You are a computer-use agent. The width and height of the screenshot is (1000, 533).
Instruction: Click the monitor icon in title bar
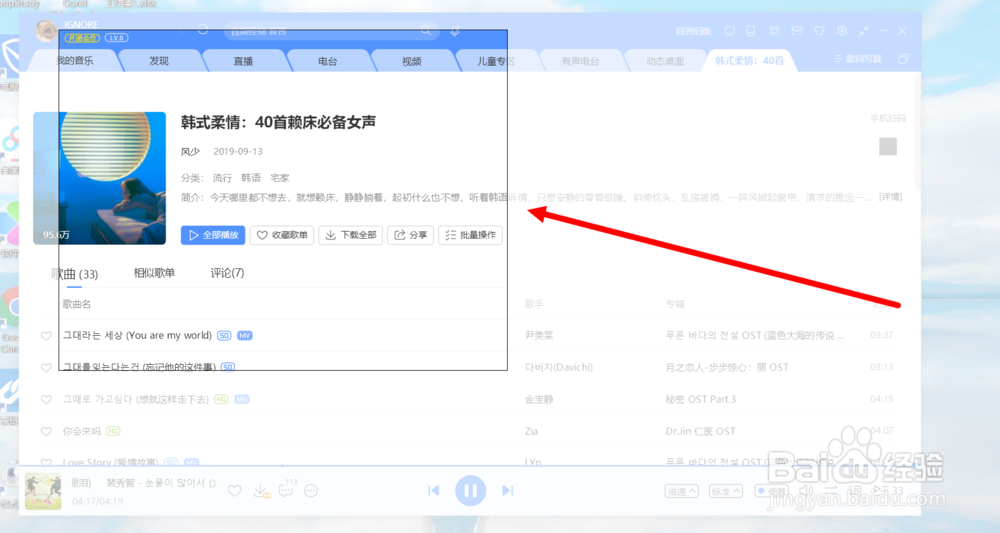pos(730,31)
